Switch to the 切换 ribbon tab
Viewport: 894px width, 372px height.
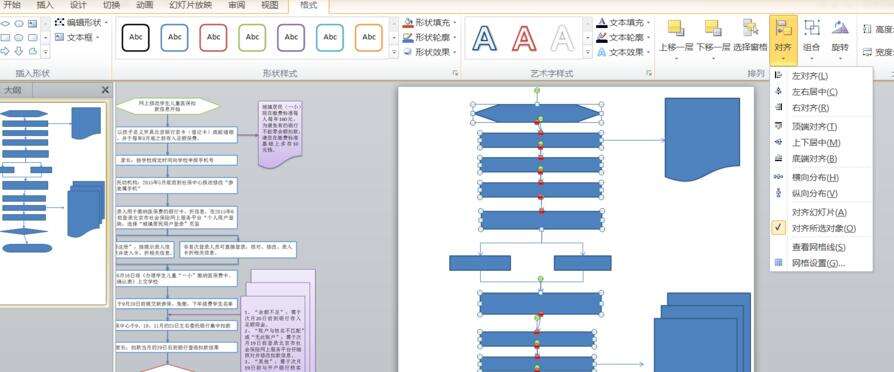coord(111,5)
